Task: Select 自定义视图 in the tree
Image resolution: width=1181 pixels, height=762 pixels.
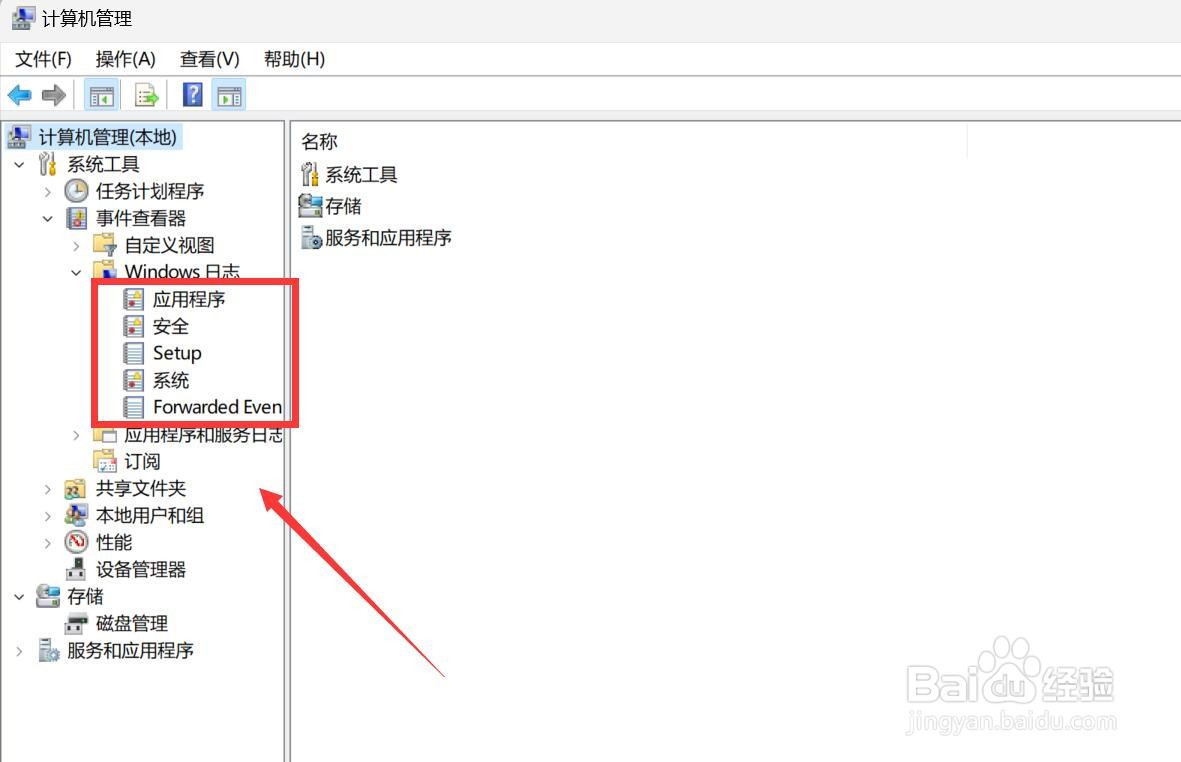Action: [x=169, y=245]
